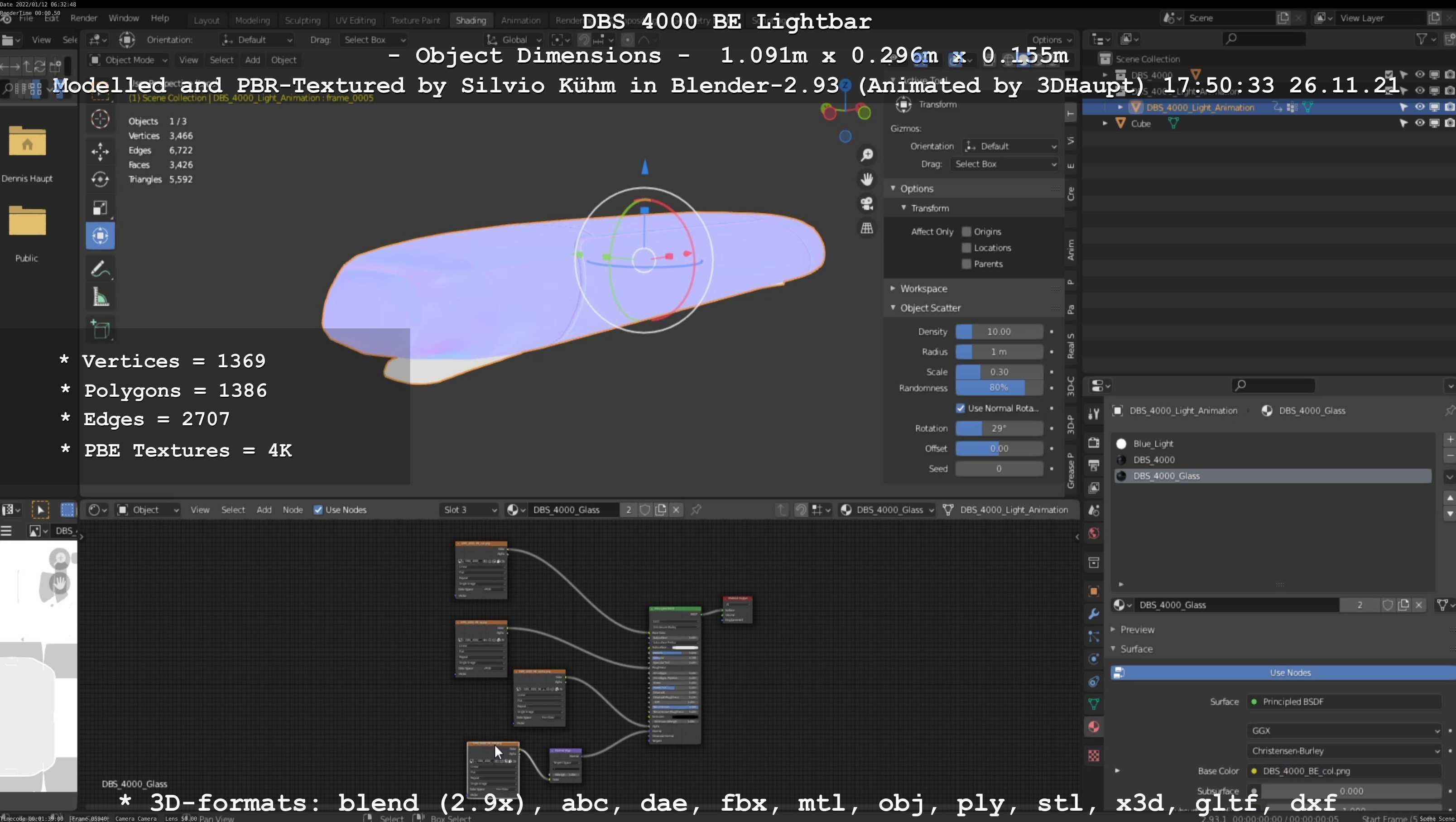Open the Render properties tab icon
This screenshot has height=822, width=1456.
point(1094,442)
